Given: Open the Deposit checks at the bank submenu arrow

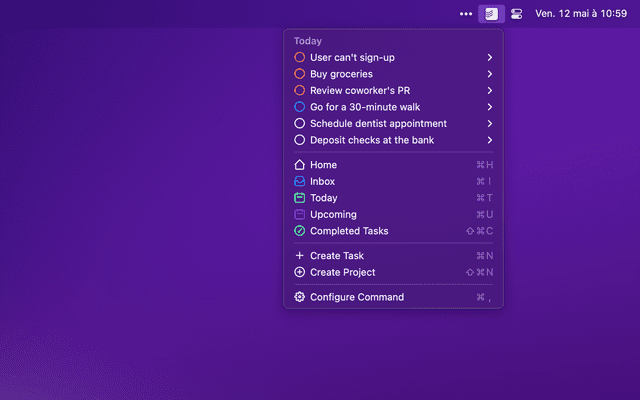Looking at the screenshot, I should pos(489,140).
